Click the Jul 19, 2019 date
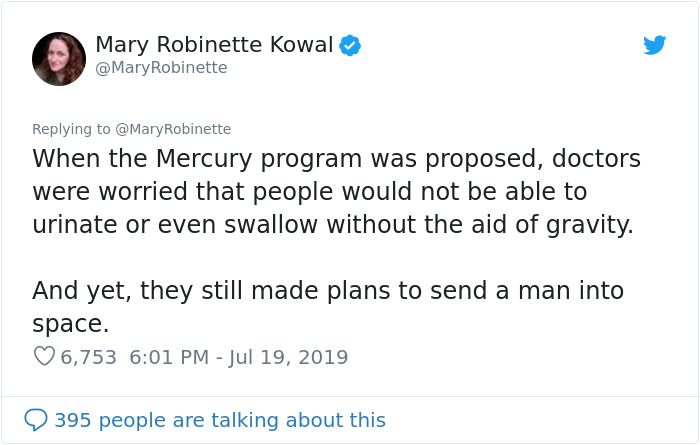 [x=288, y=357]
